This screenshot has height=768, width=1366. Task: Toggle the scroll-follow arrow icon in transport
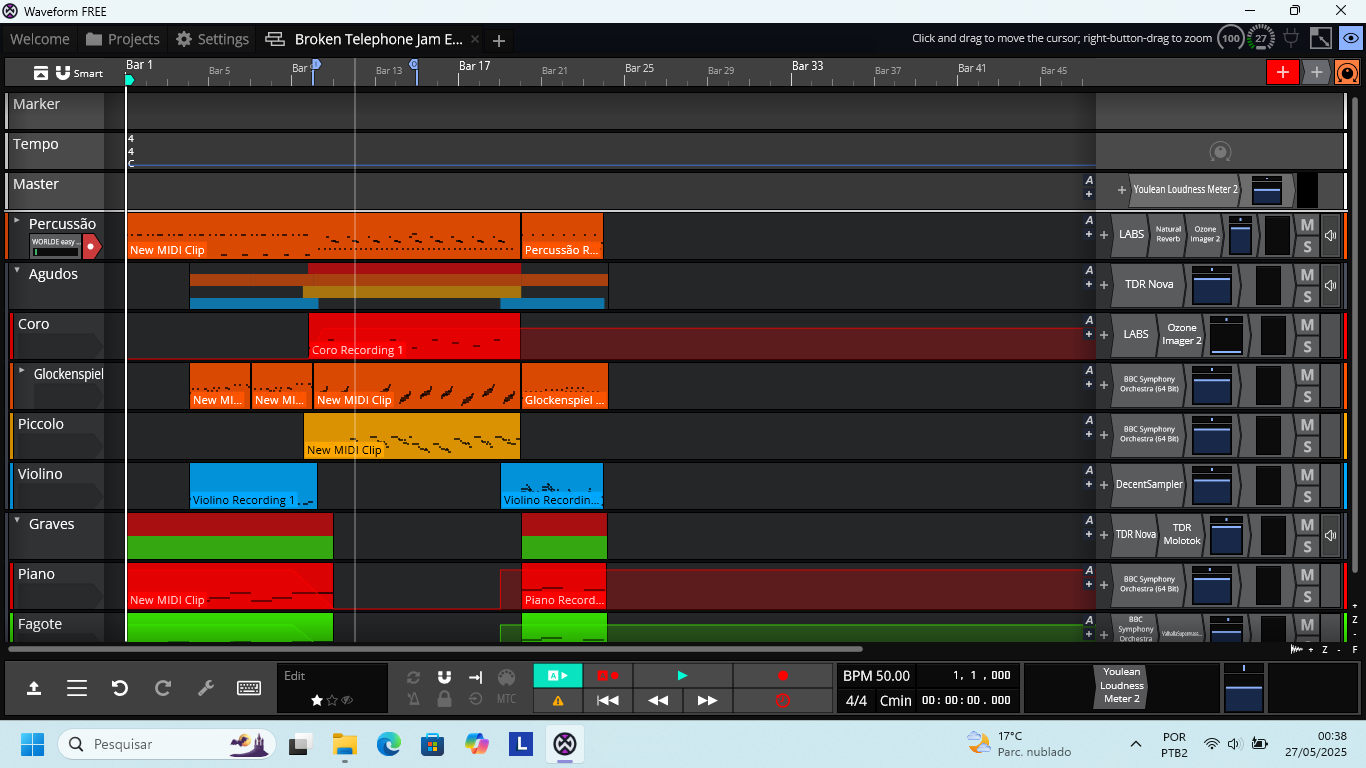pyautogui.click(x=475, y=677)
